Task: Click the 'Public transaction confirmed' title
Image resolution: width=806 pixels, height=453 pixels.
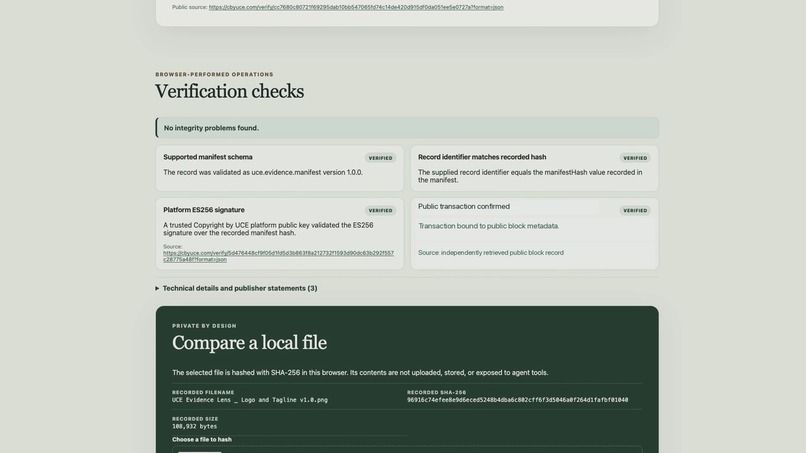Action: [x=464, y=207]
